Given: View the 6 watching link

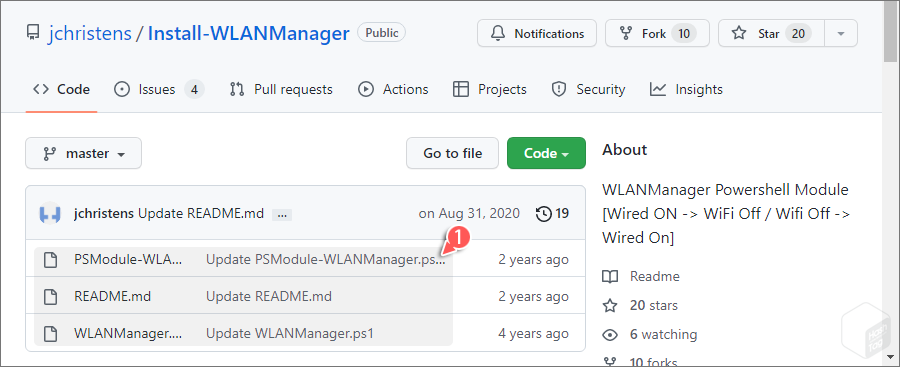Looking at the screenshot, I should 663,334.
